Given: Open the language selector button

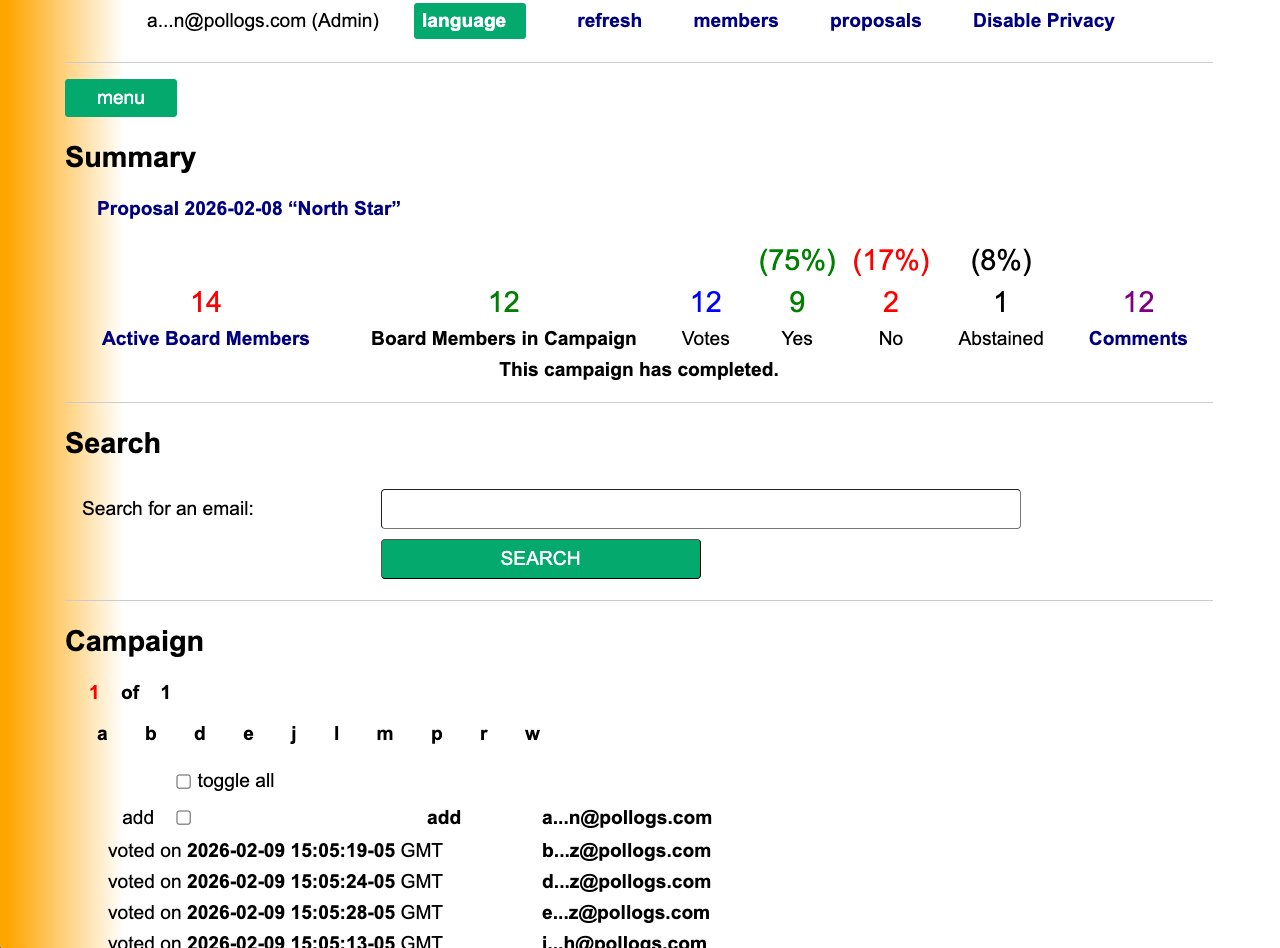Looking at the screenshot, I should pyautogui.click(x=469, y=20).
